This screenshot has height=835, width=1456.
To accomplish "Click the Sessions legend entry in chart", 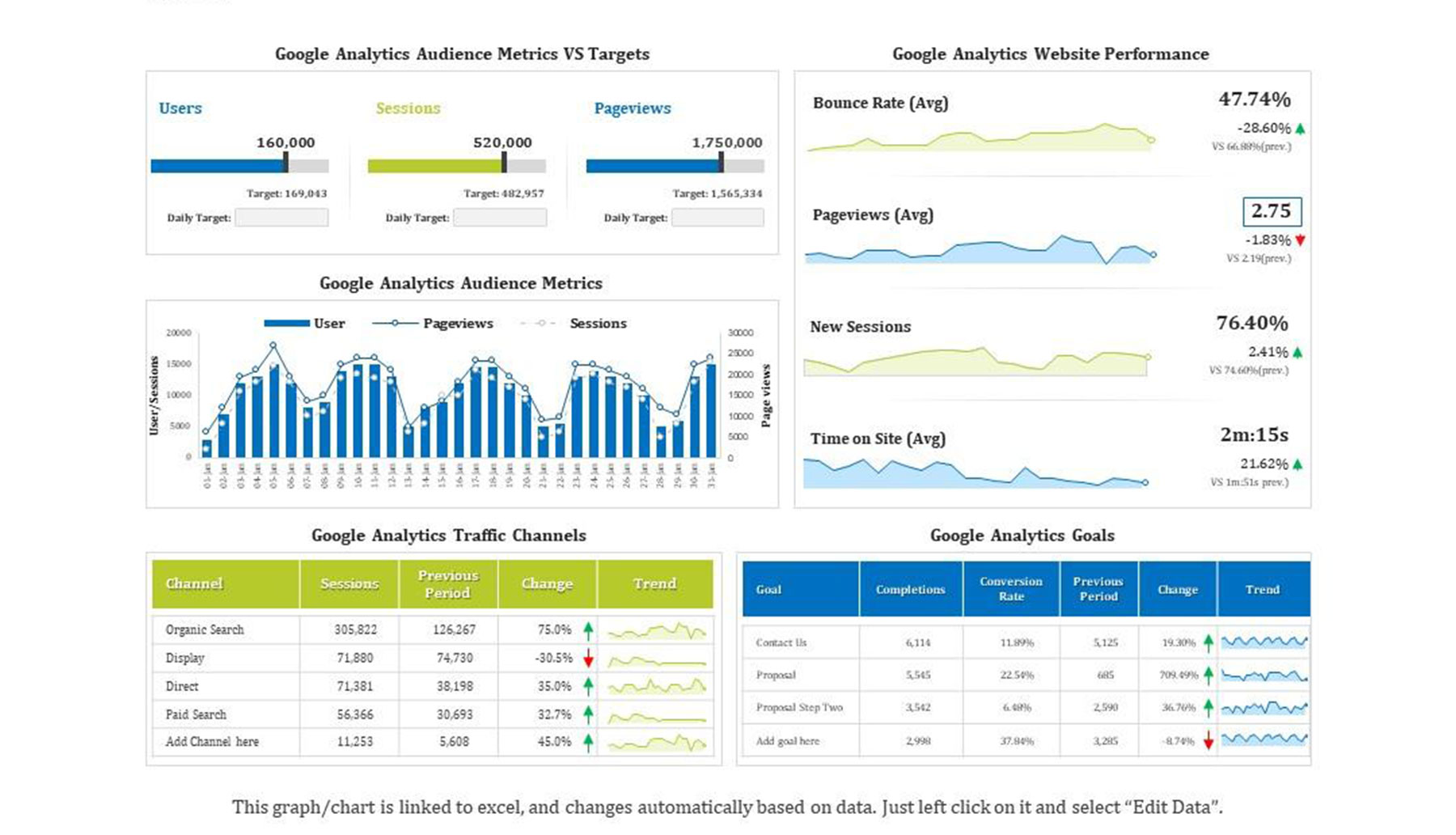I will click(574, 323).
